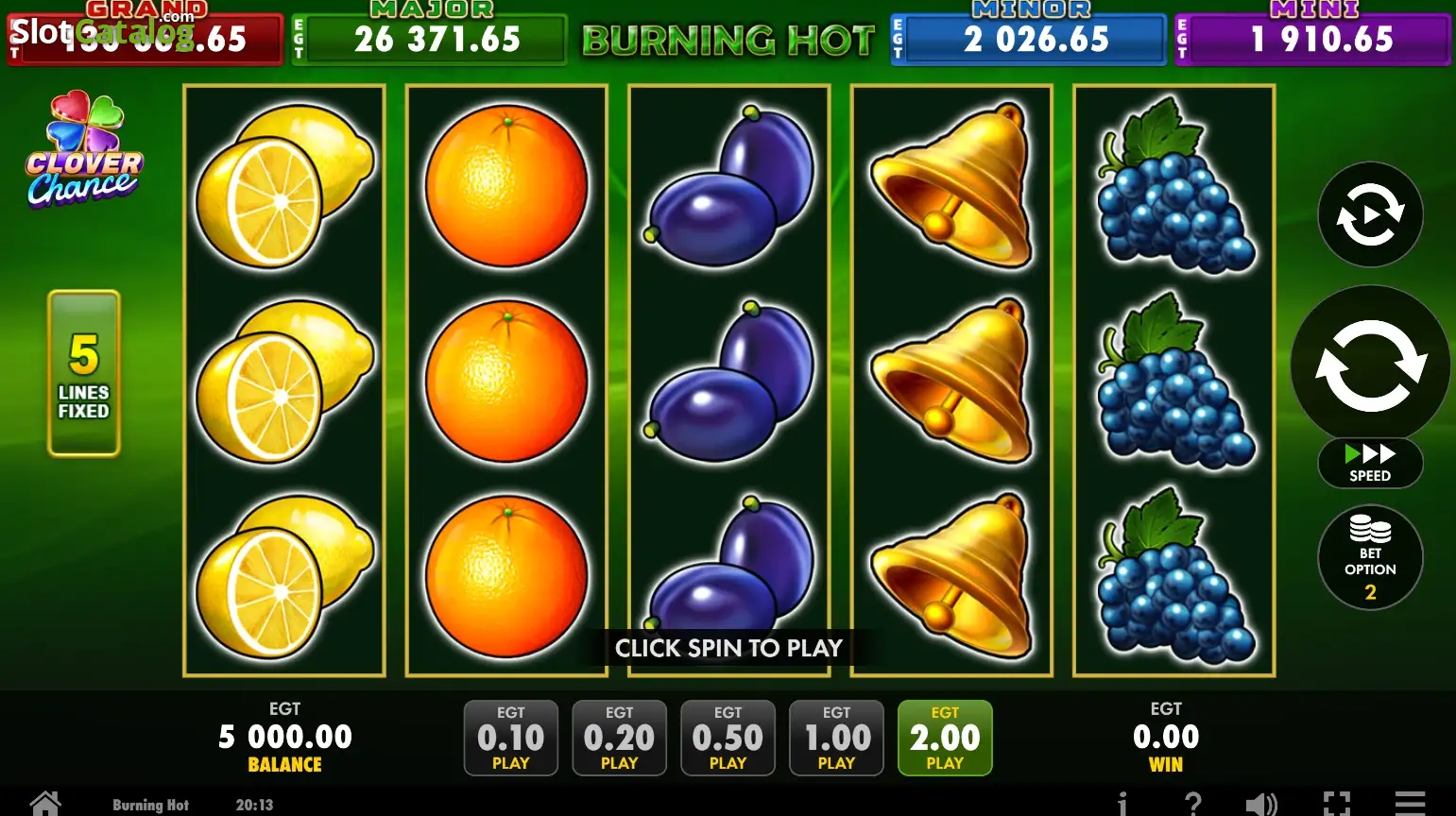The width and height of the screenshot is (1456, 816).
Task: Click the large spin button
Action: 1370,365
